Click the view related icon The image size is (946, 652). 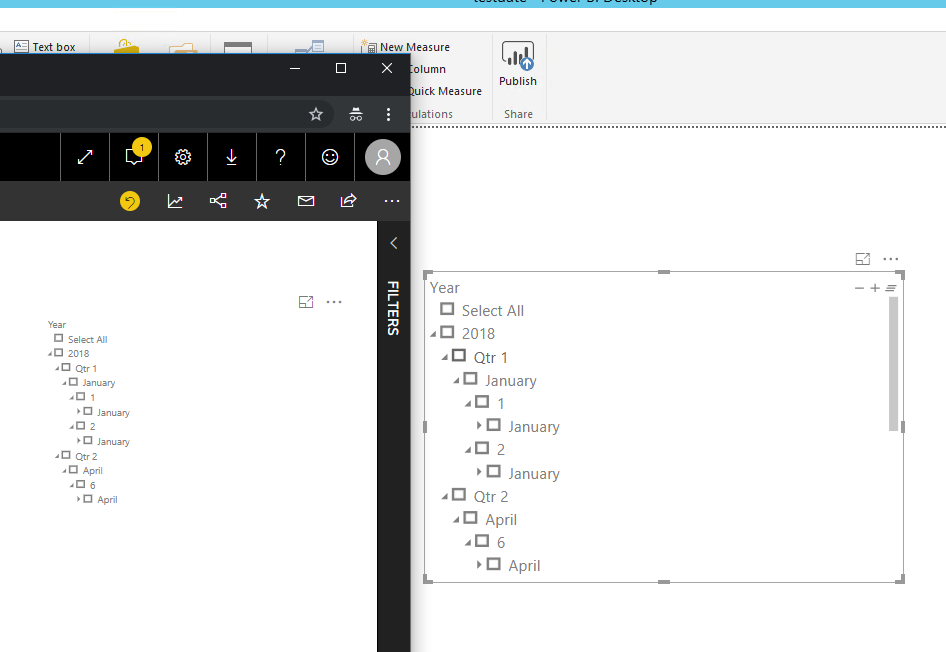point(218,201)
